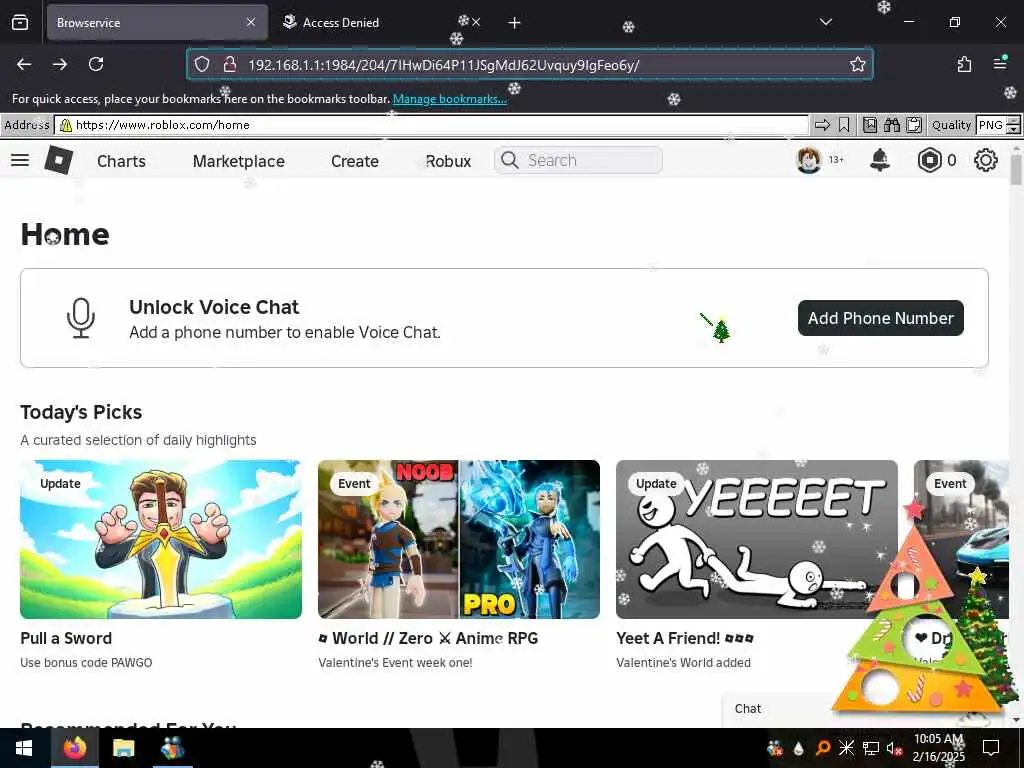Click the Browservice bookmark ribbon icon

coord(844,125)
